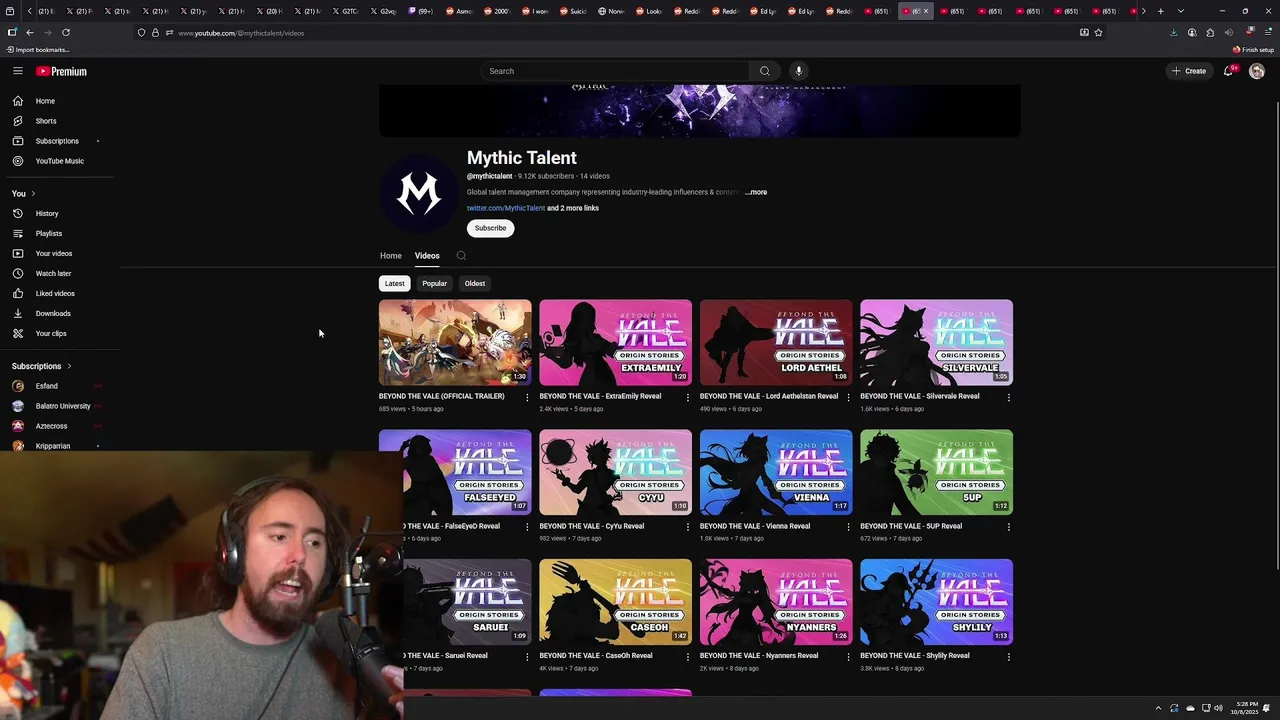Open options for the ExtraEmily Reveal video

(x=687, y=397)
